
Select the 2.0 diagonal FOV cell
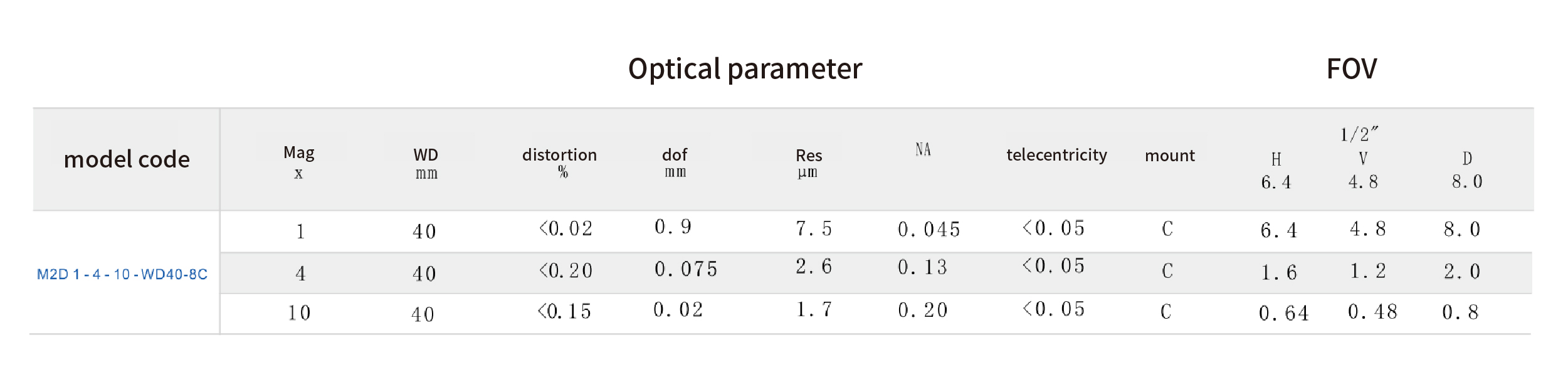click(1461, 272)
